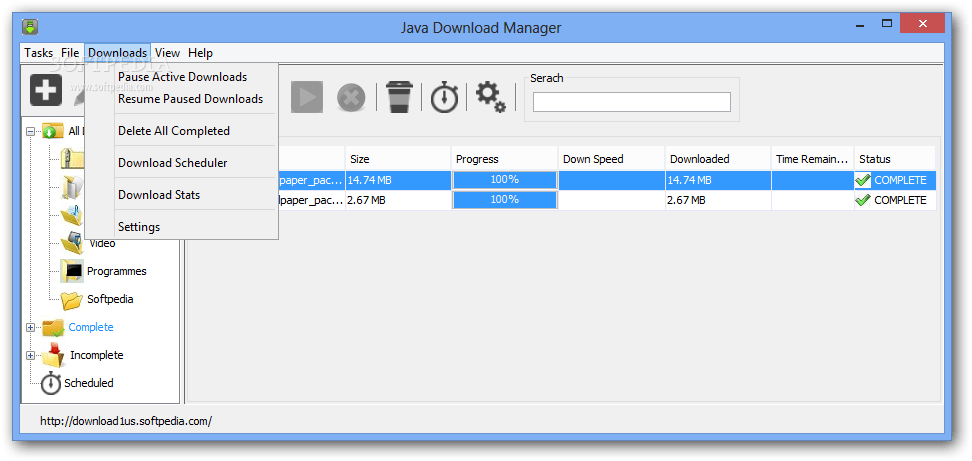Screen dimensions: 972x461
Task: Click the Softpedia folder icon
Action: (71, 299)
